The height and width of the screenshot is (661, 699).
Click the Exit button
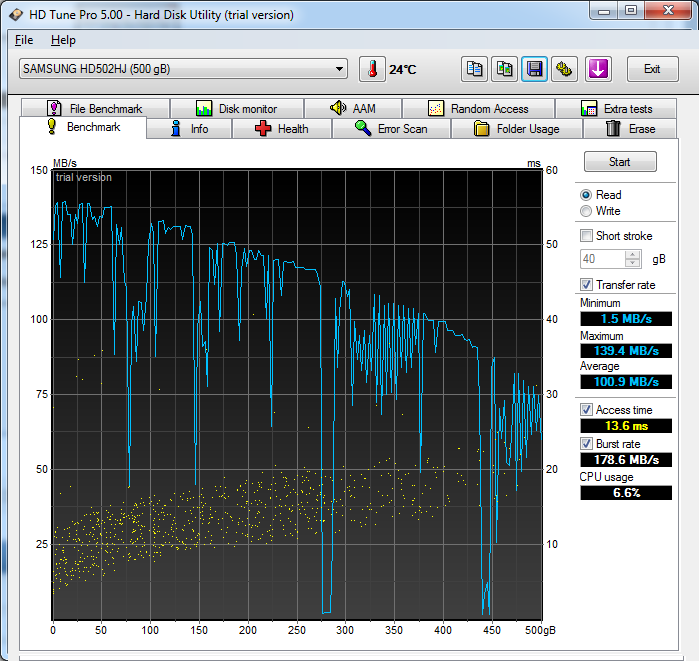click(653, 69)
